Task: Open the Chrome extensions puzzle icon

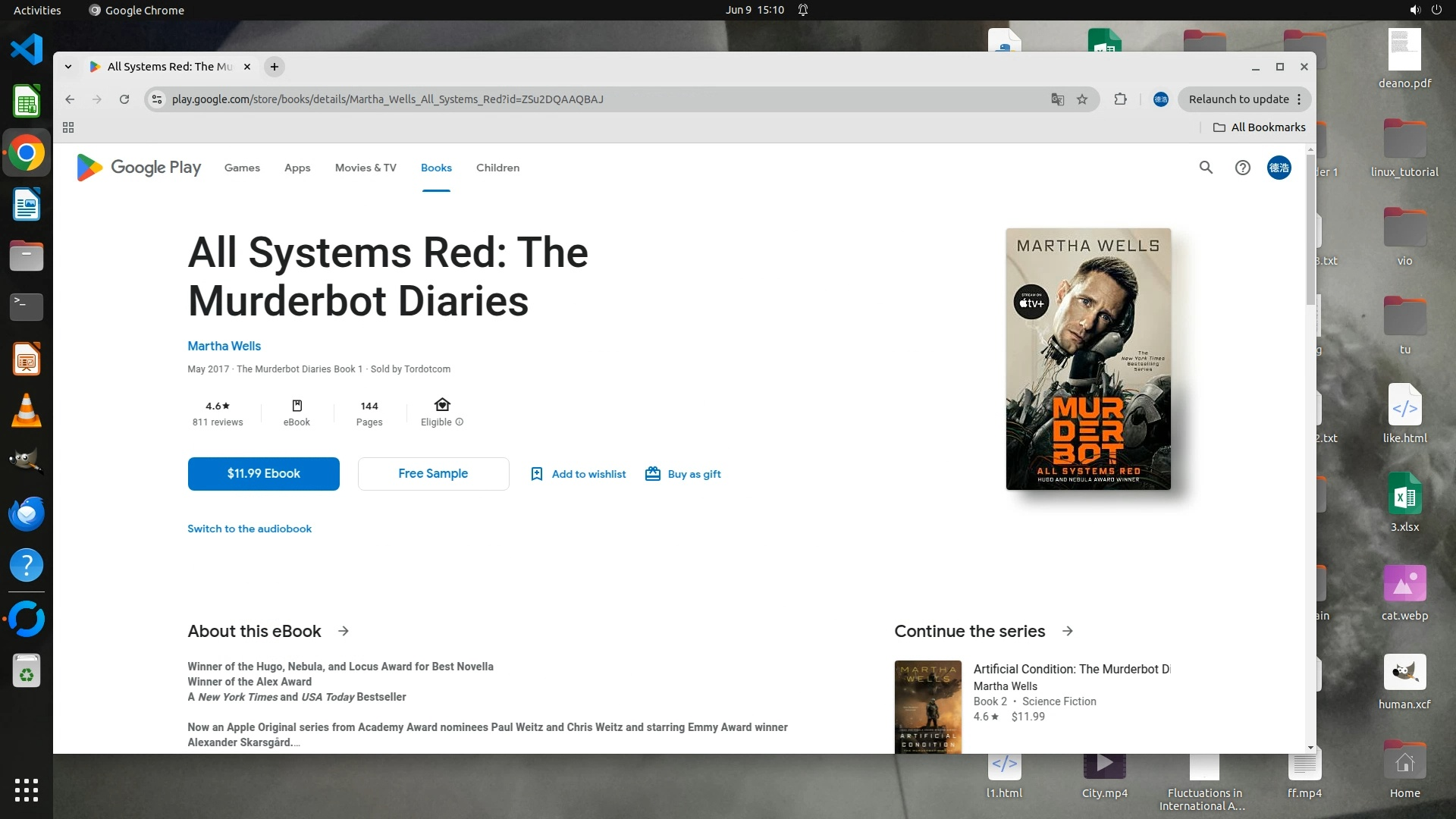Action: pos(1120,99)
